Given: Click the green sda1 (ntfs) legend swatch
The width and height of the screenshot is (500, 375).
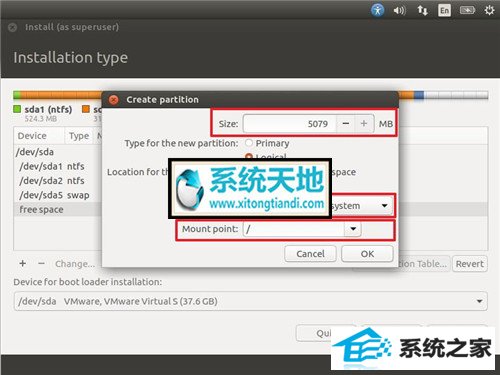Looking at the screenshot, I should click(17, 109).
